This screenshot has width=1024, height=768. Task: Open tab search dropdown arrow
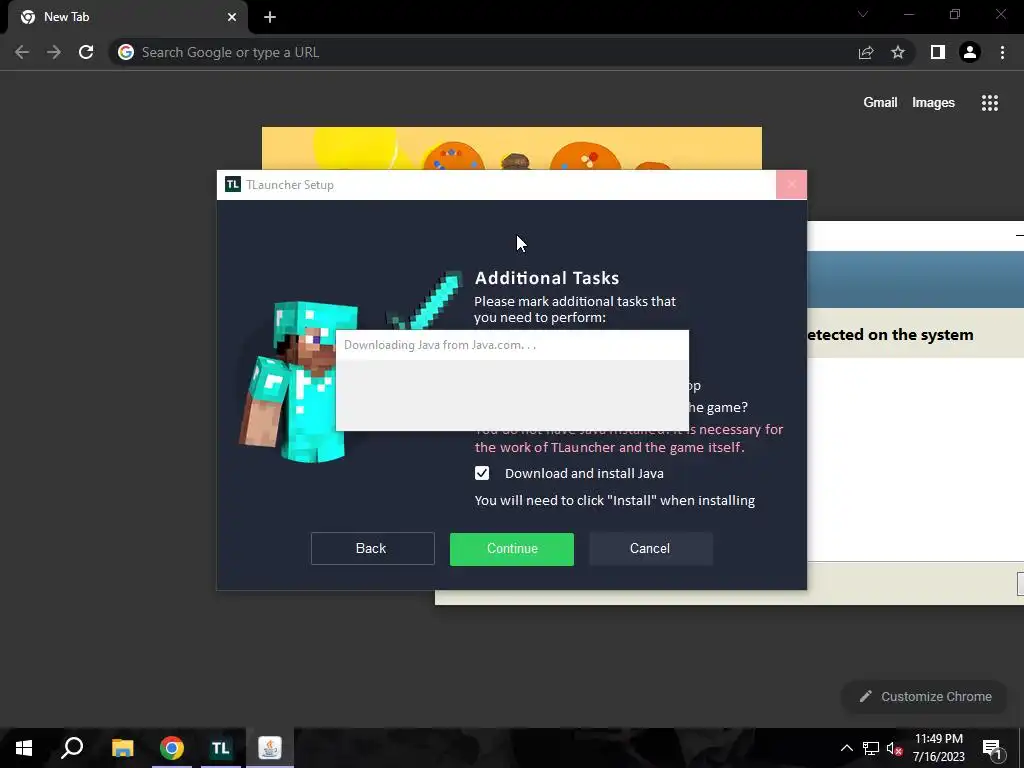863,14
